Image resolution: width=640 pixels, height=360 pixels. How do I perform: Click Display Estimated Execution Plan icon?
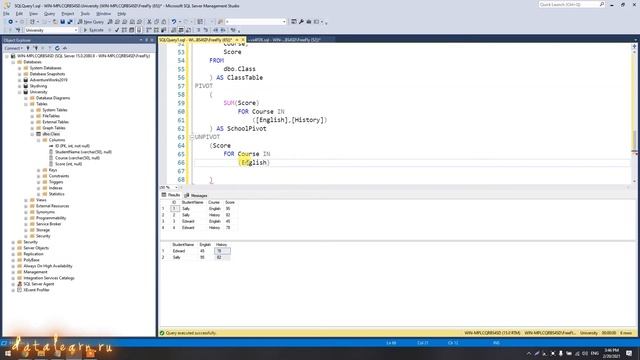[124, 30]
